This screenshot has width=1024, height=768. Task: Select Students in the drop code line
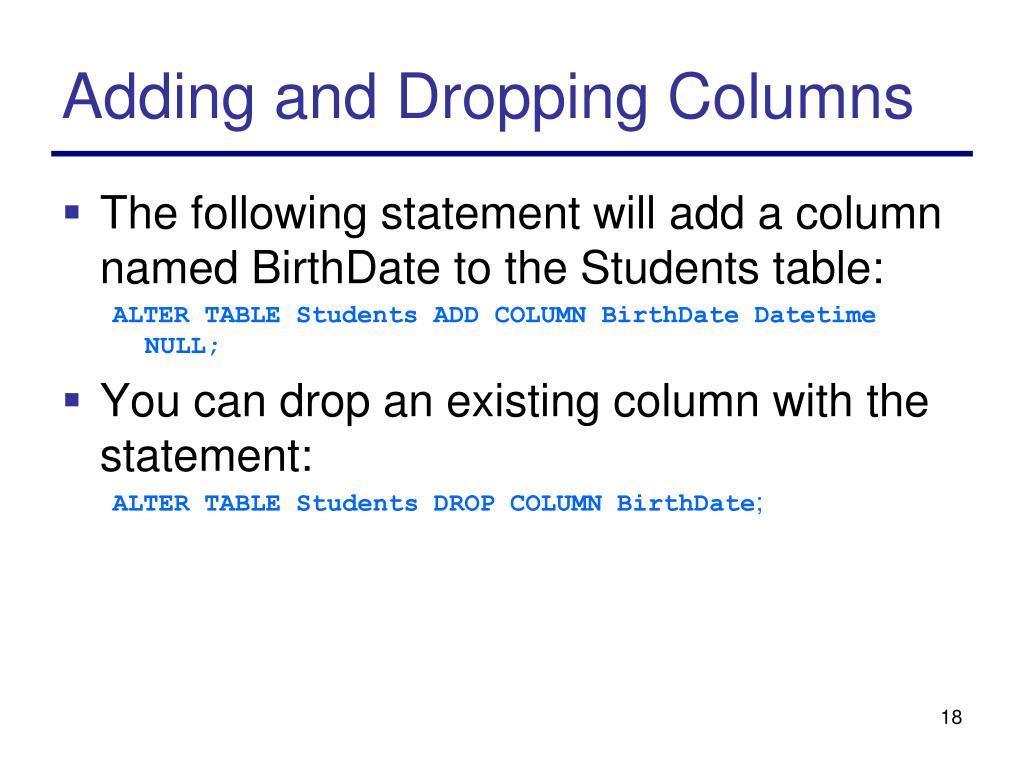[357, 504]
